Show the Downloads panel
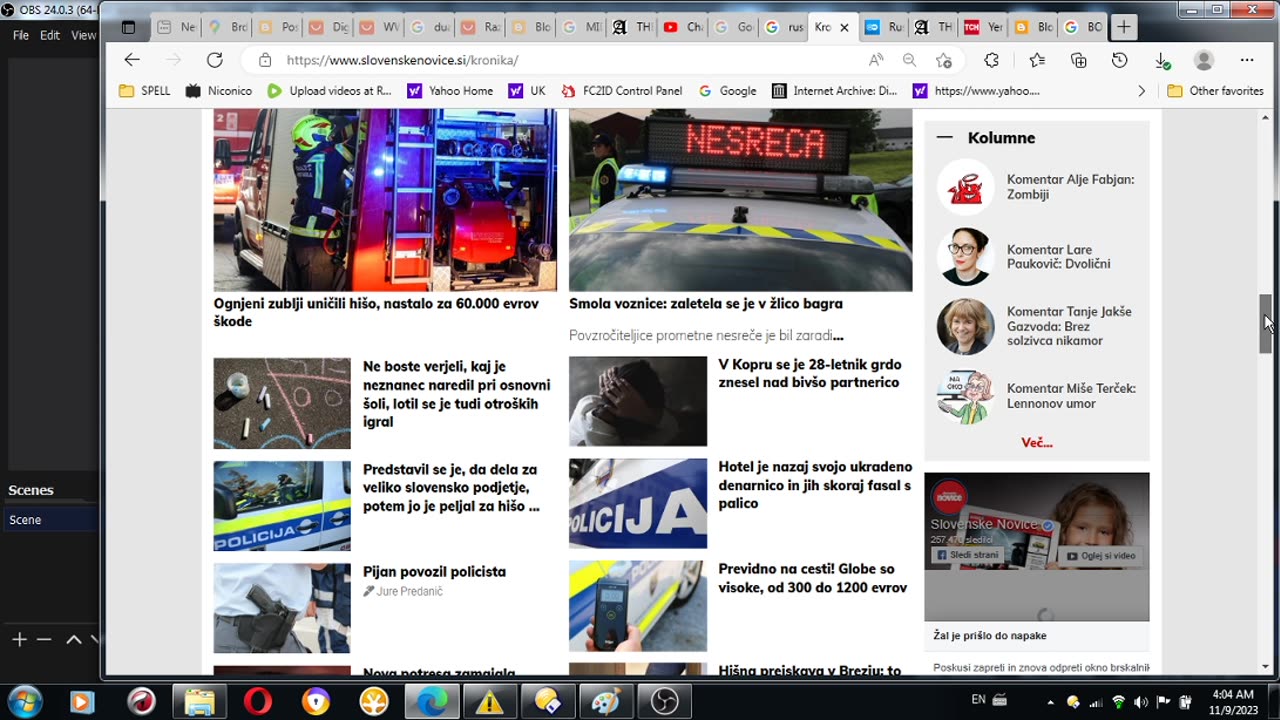Image resolution: width=1280 pixels, height=720 pixels. (x=1162, y=60)
